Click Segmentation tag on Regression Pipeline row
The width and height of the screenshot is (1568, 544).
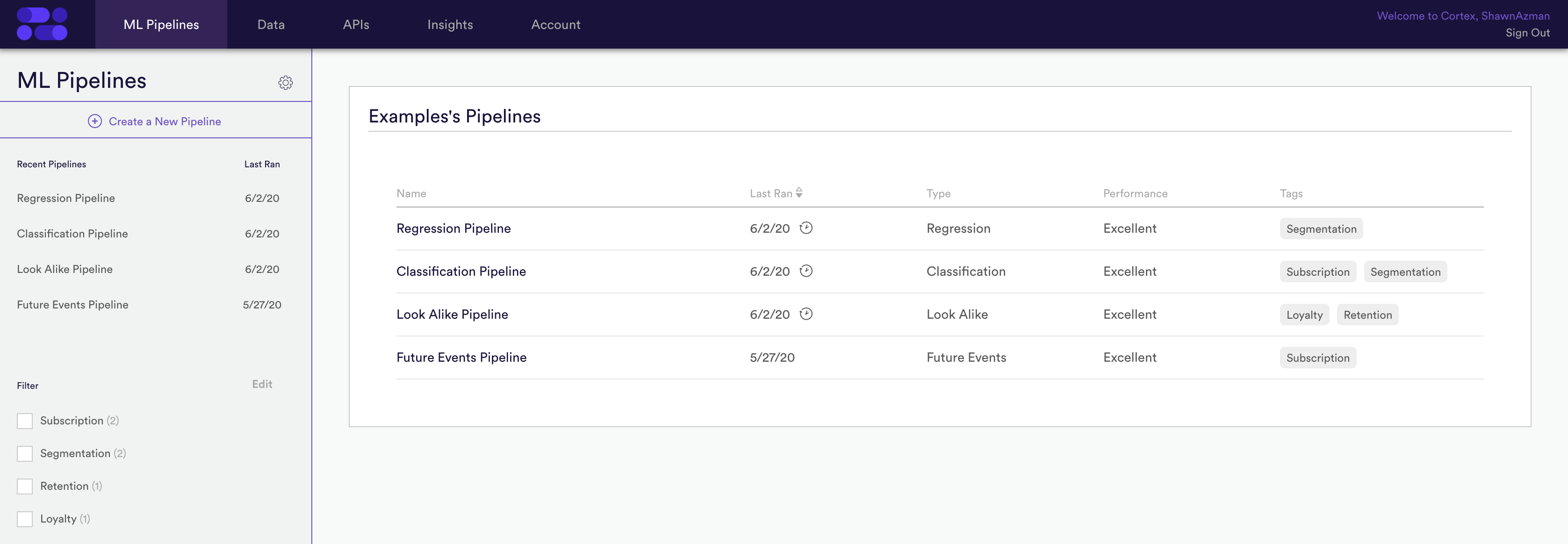tap(1322, 229)
